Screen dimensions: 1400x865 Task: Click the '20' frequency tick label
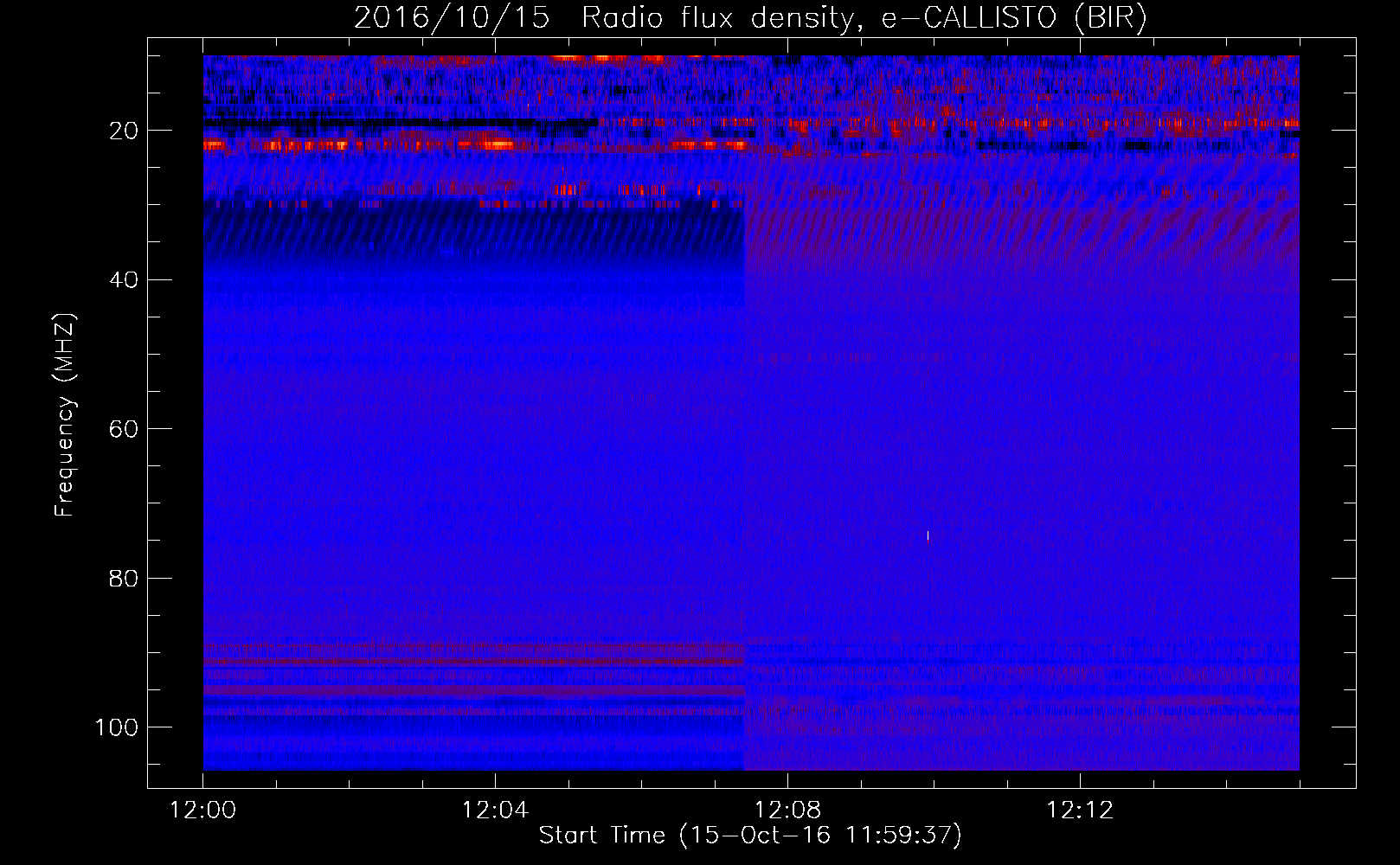click(x=125, y=131)
